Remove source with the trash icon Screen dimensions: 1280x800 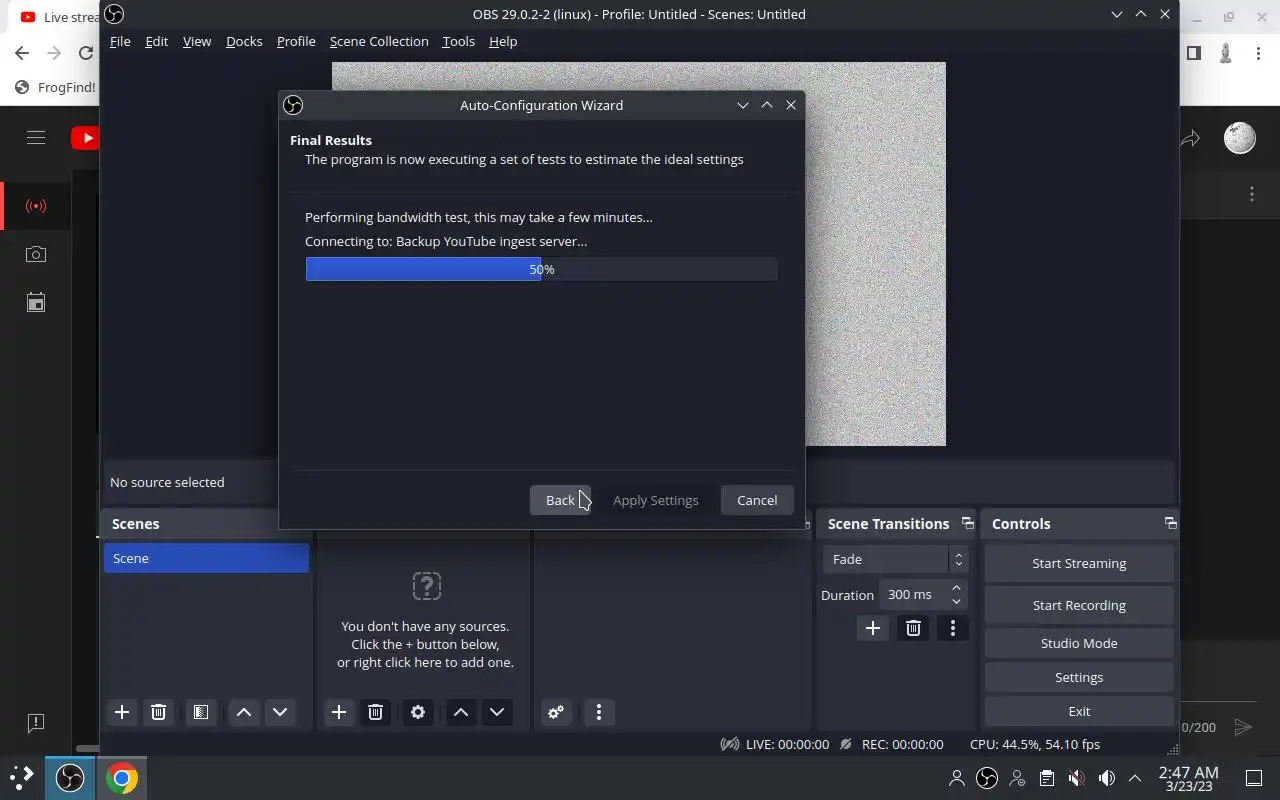pos(375,712)
